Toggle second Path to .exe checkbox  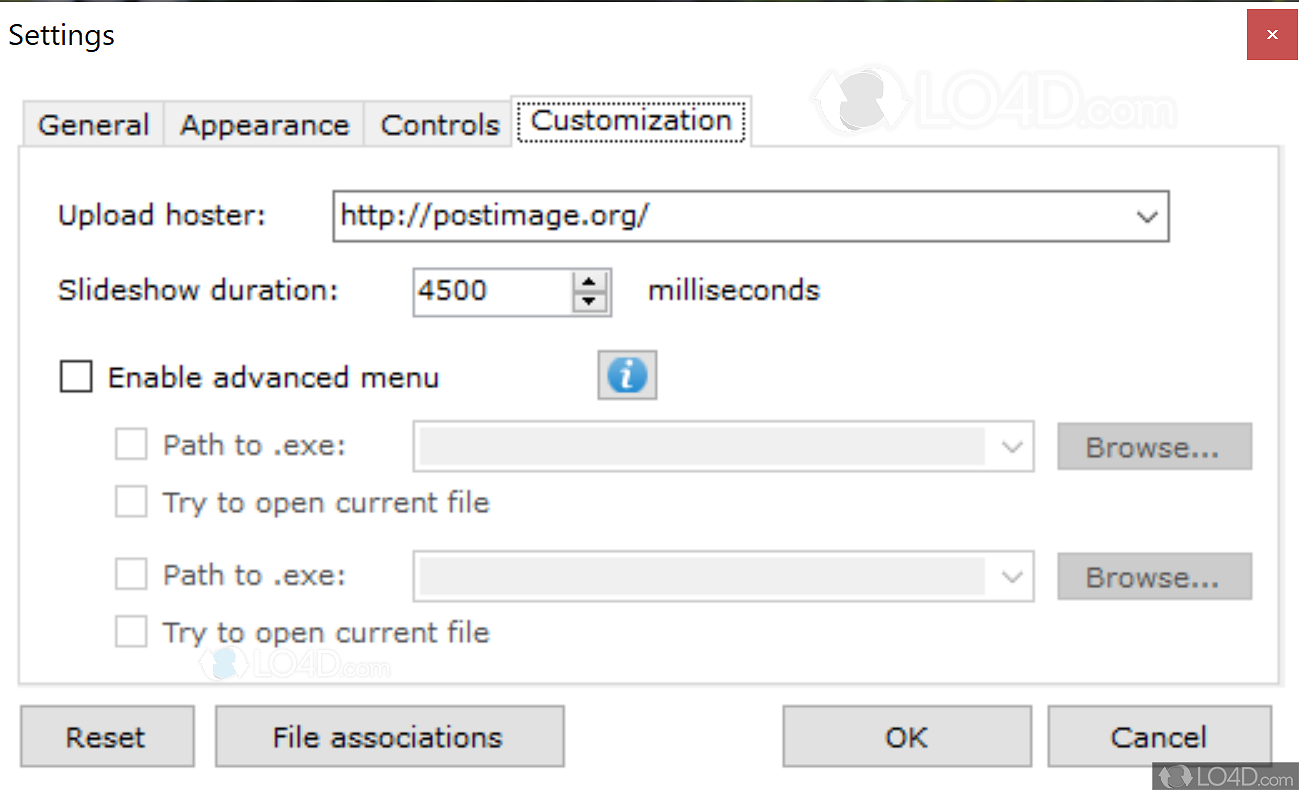pyautogui.click(x=131, y=575)
